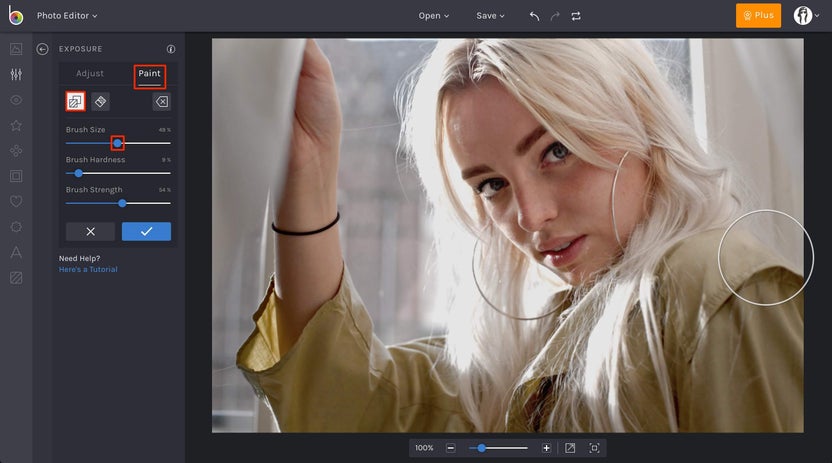Switch to the Adjust tab

click(90, 74)
